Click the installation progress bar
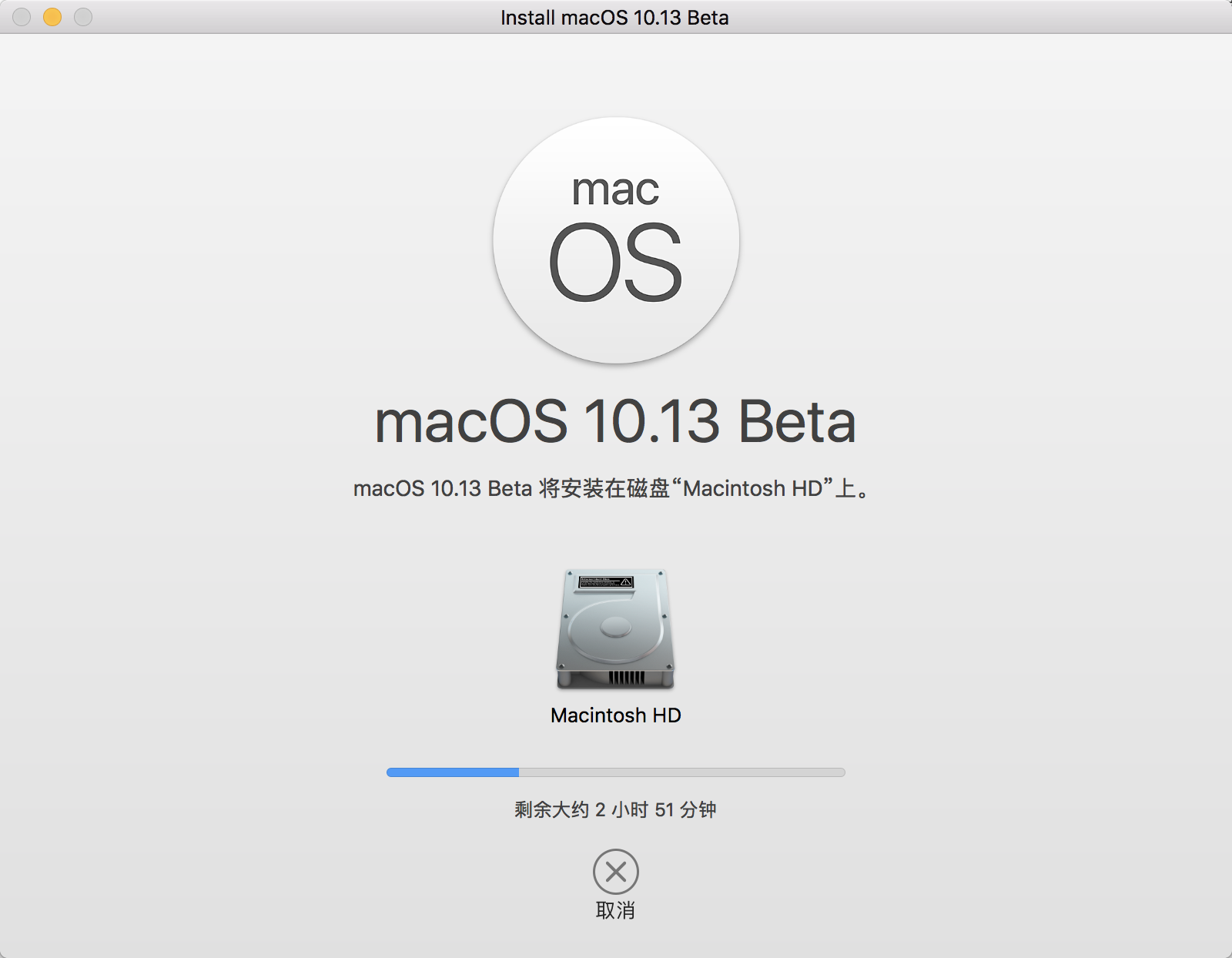Image resolution: width=1232 pixels, height=958 pixels. pos(616,772)
